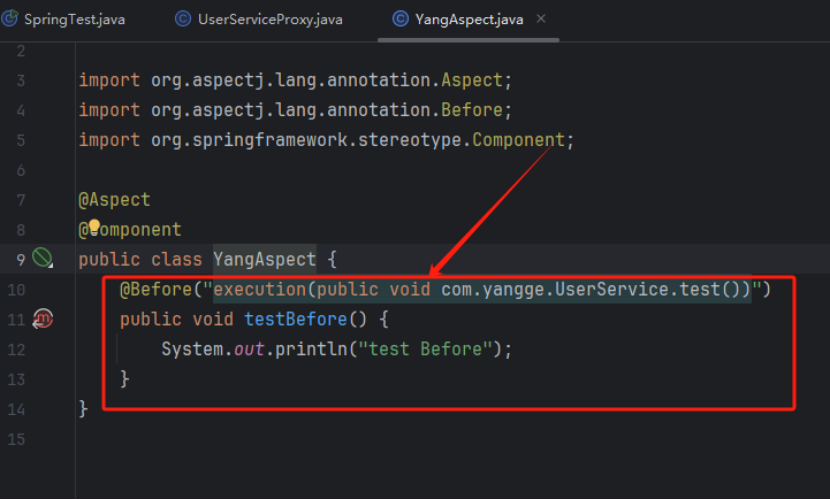Viewport: 830px width, 500px height.
Task: Click the green gutter icon on line 9
Action: click(42, 258)
